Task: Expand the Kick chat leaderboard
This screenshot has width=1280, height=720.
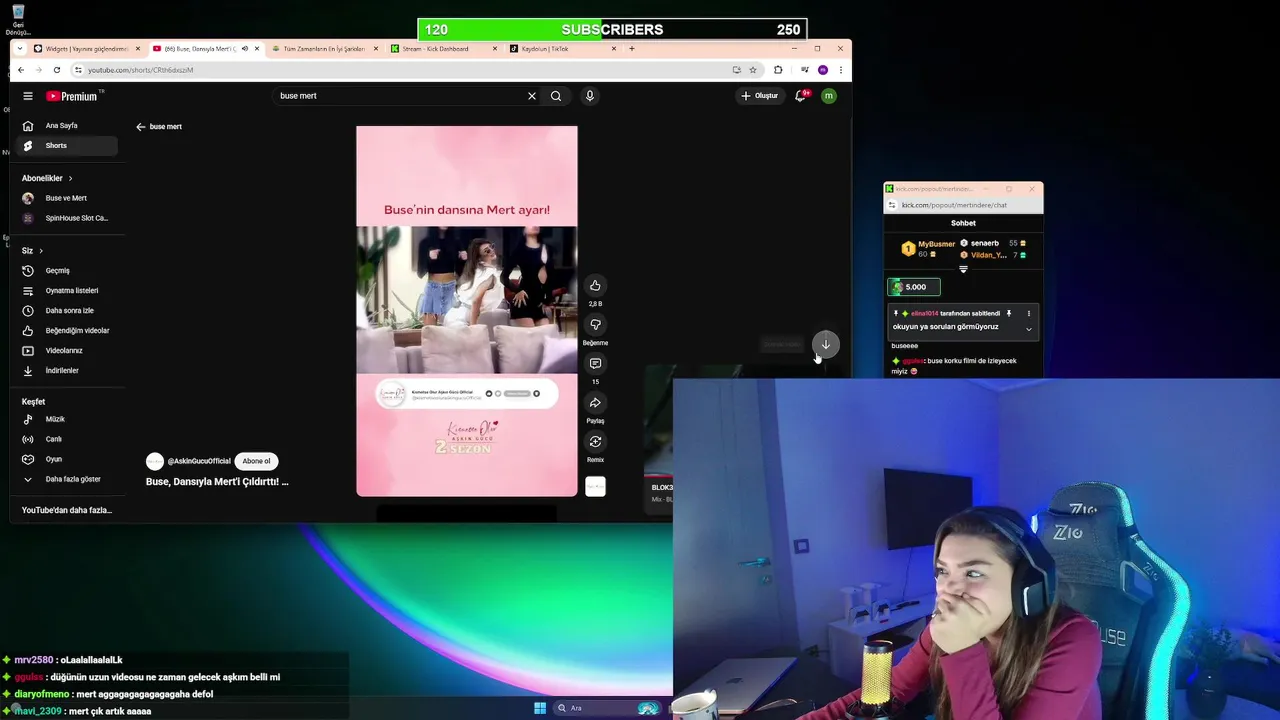Action: click(963, 269)
